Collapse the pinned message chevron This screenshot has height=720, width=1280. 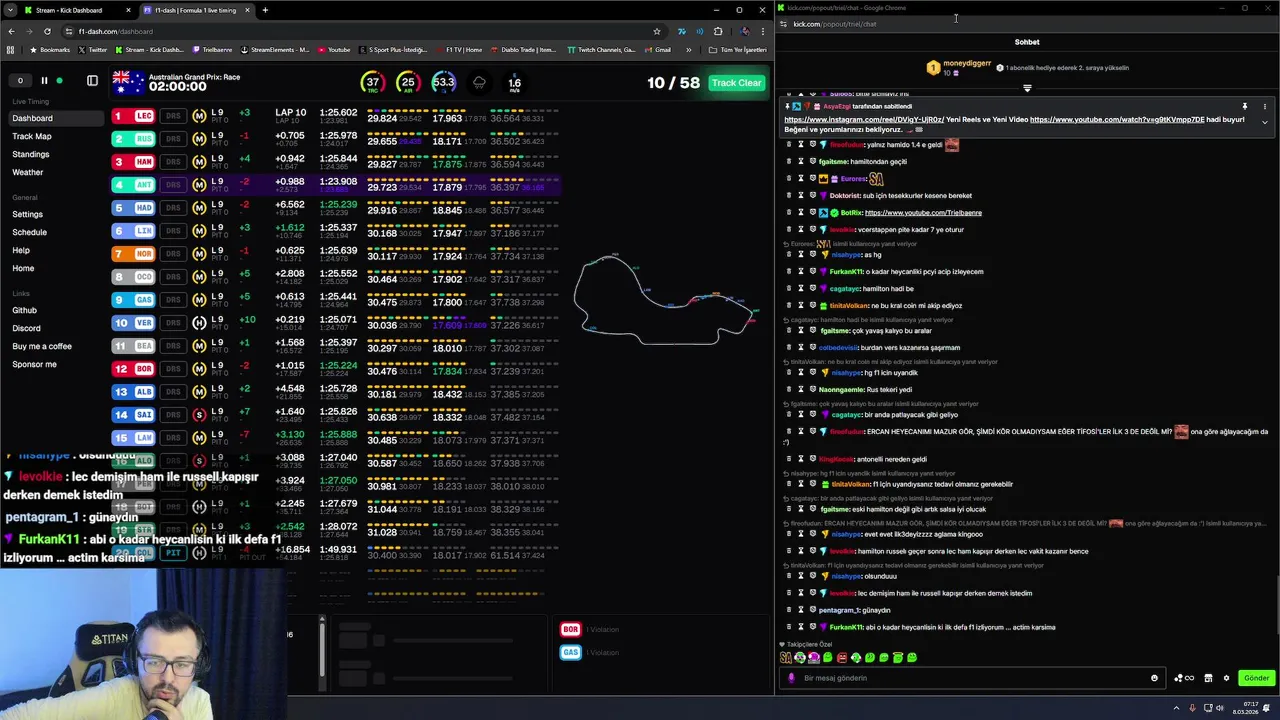click(x=1264, y=122)
